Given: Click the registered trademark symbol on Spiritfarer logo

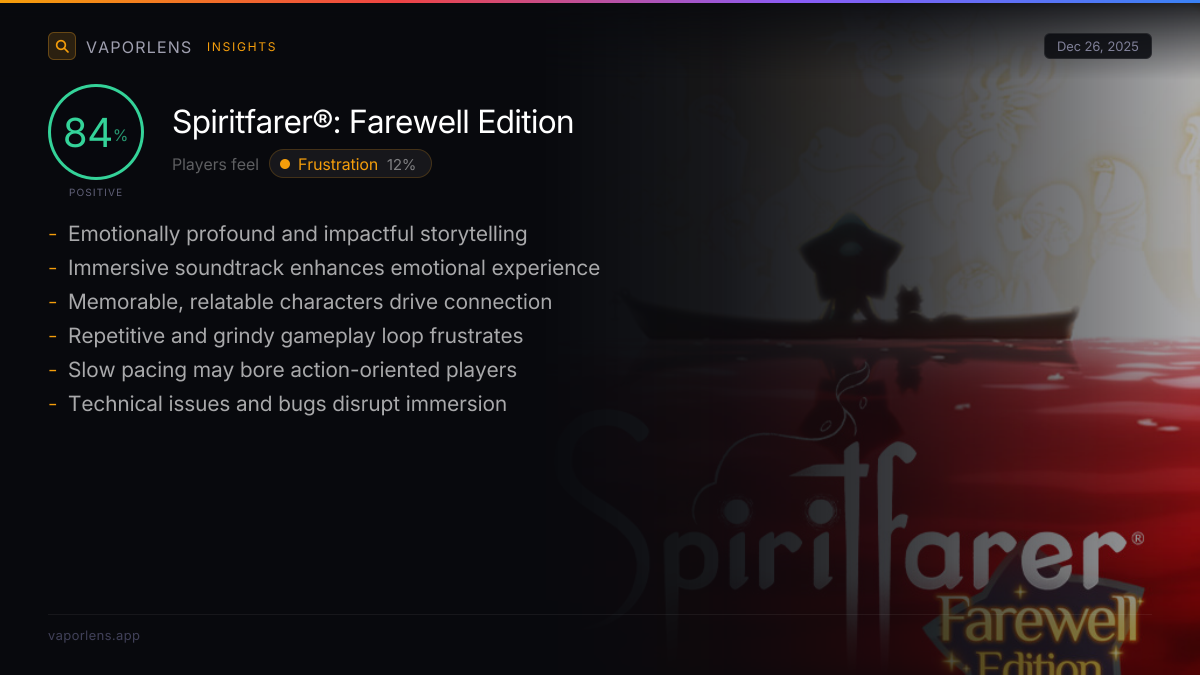Looking at the screenshot, I should (x=1137, y=539).
